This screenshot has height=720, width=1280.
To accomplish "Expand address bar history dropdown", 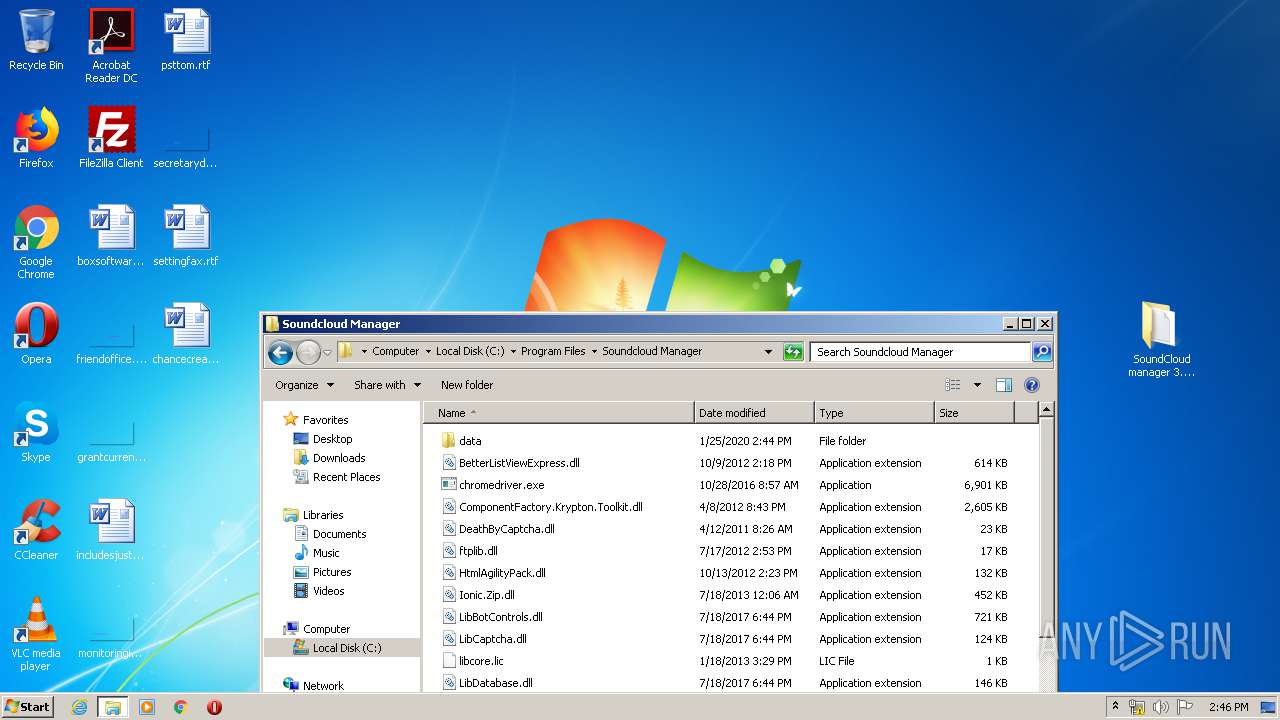I will [768, 352].
